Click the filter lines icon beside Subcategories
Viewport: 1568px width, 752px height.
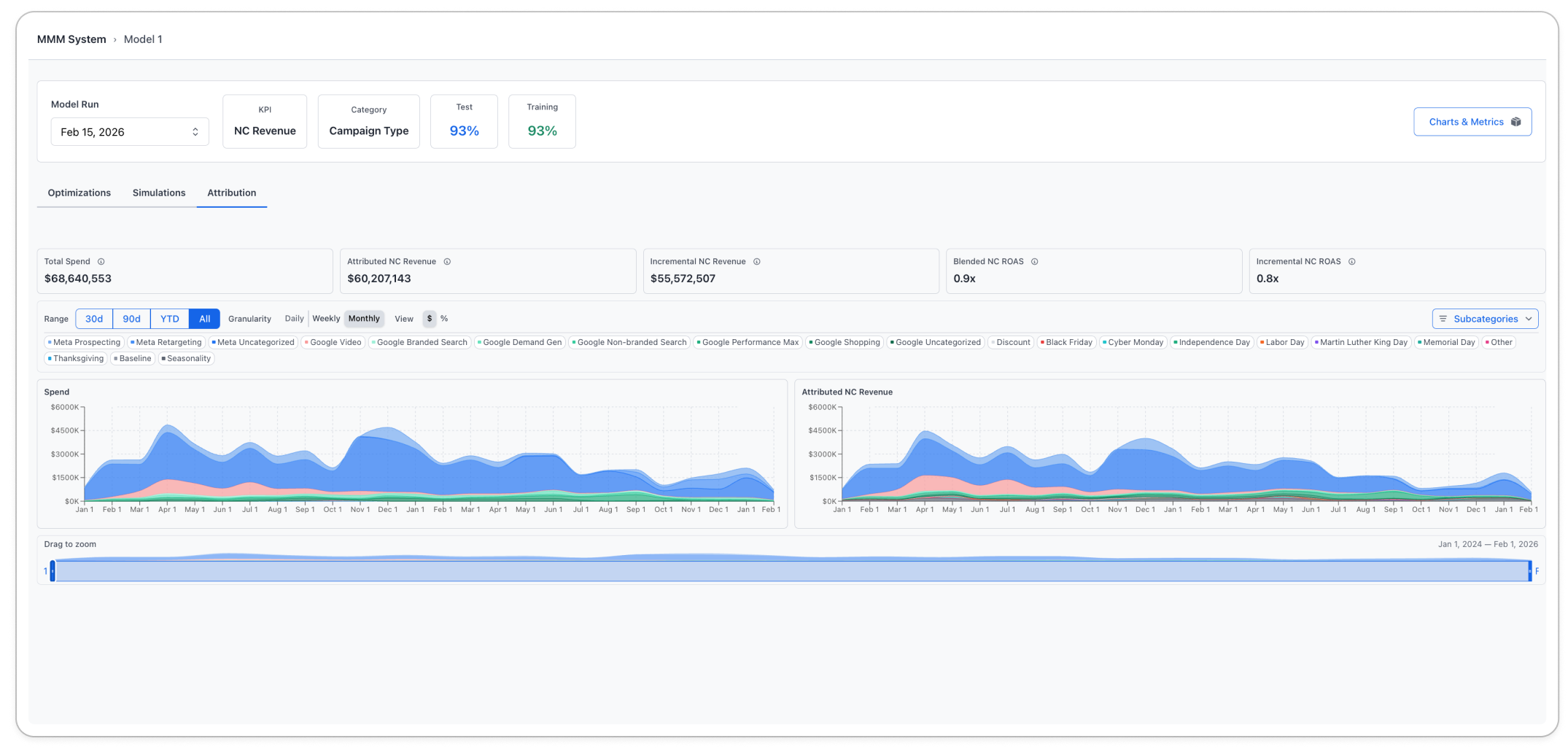1443,319
